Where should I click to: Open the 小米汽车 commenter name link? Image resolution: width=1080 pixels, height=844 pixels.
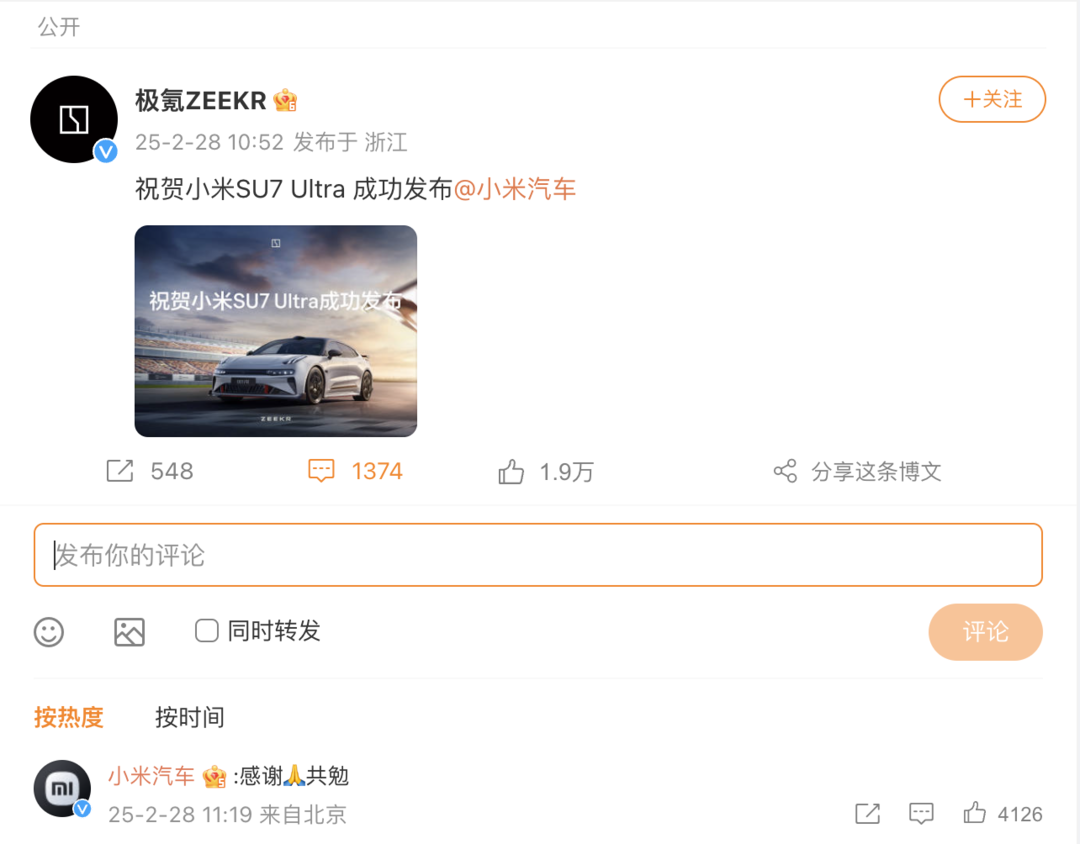pyautogui.click(x=151, y=776)
